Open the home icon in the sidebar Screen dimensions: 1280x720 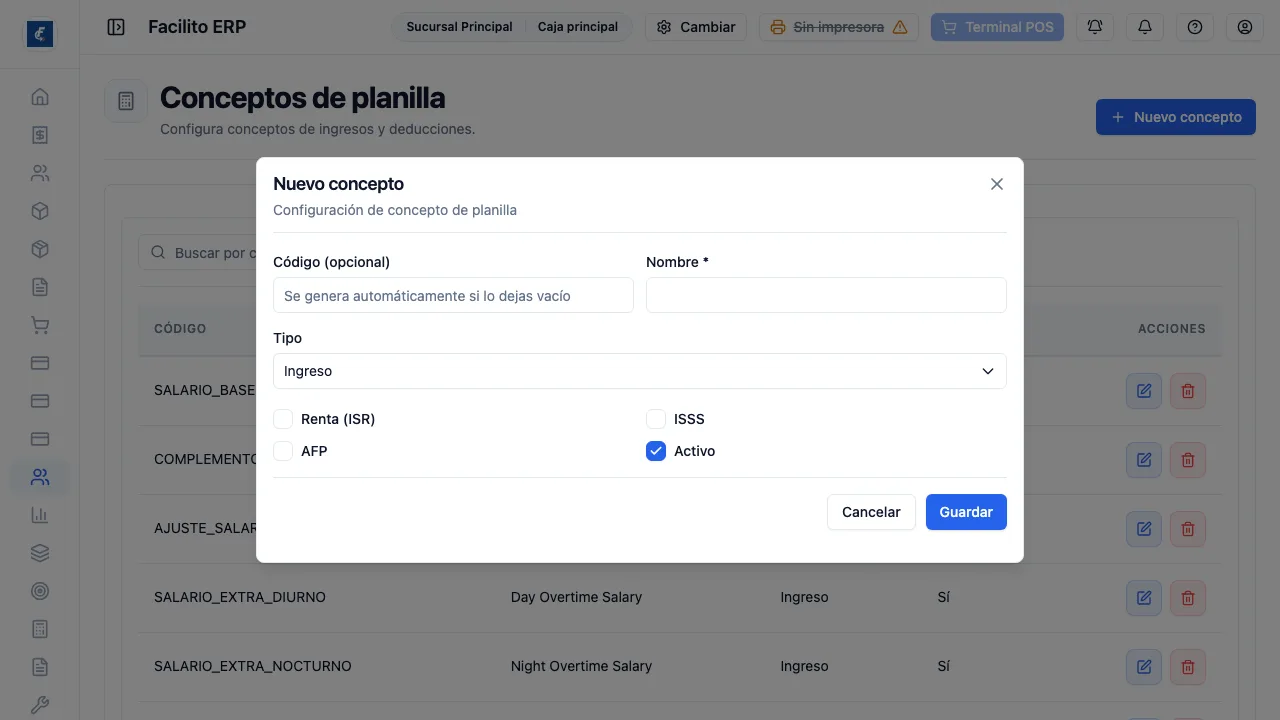tap(40, 97)
